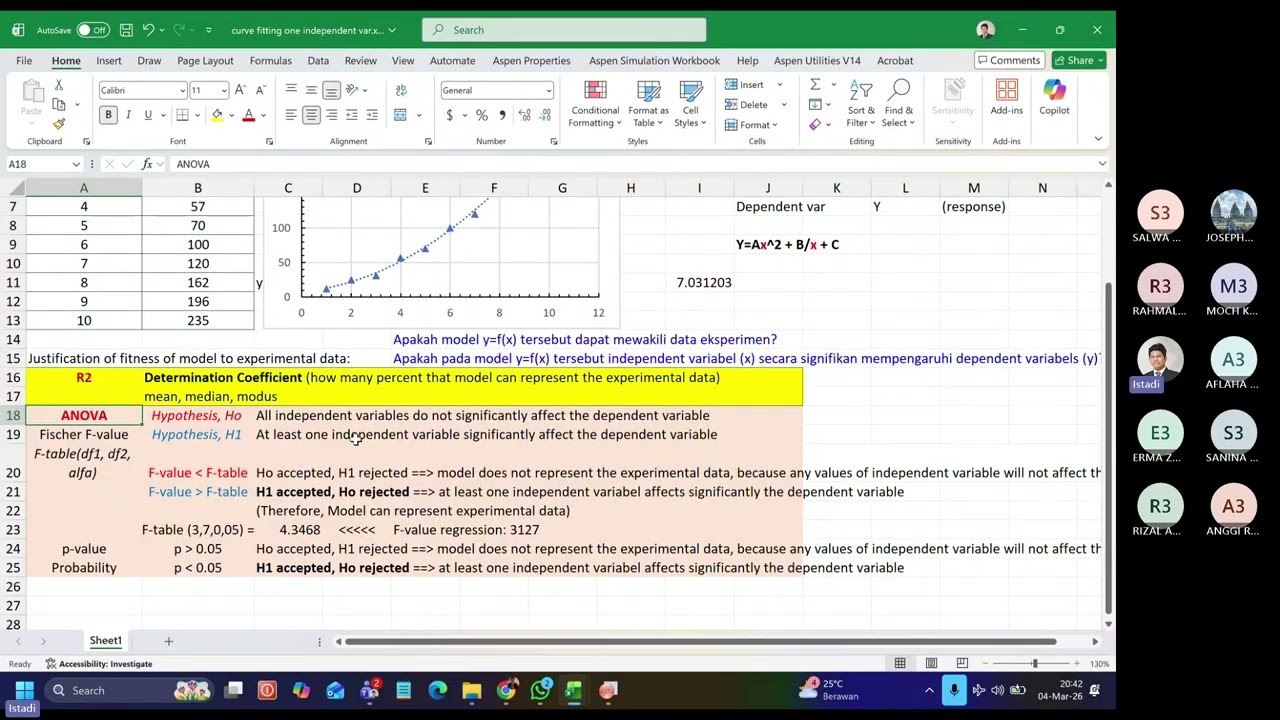Viewport: 1280px width, 720px height.
Task: Click Decrease Indent icon
Action: (x=352, y=115)
